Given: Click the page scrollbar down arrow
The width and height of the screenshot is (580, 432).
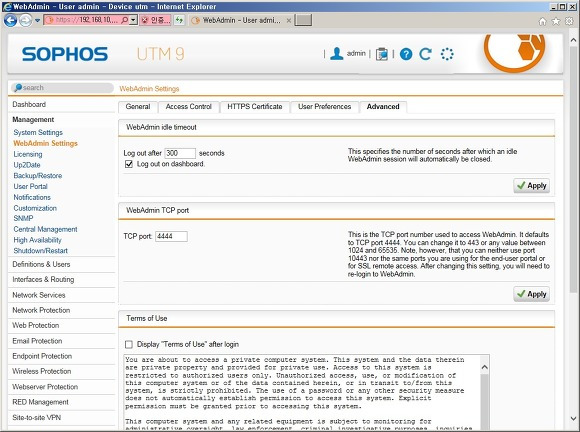Looking at the screenshot, I should [x=573, y=419].
